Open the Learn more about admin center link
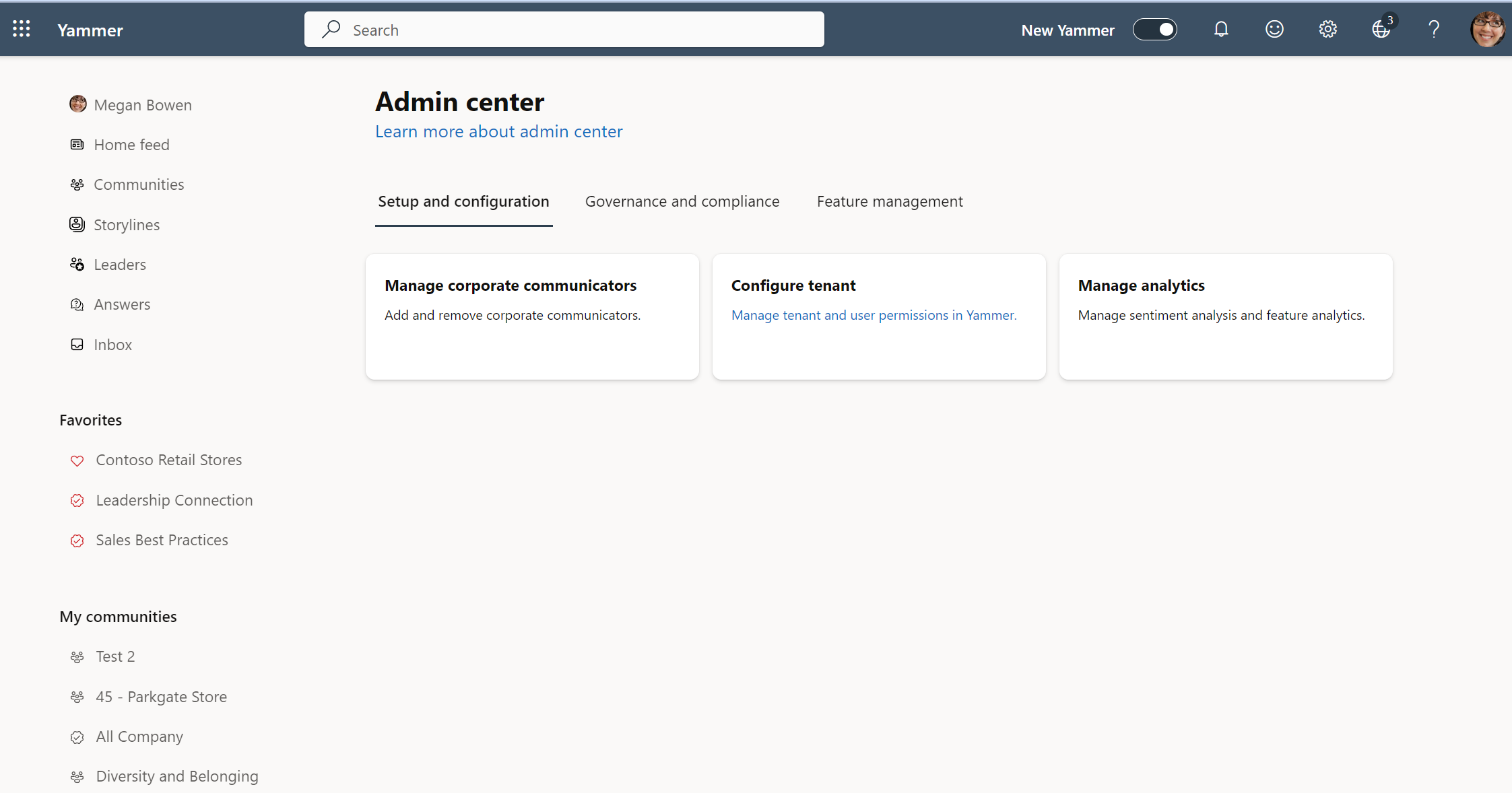The height and width of the screenshot is (793, 1512). click(498, 131)
